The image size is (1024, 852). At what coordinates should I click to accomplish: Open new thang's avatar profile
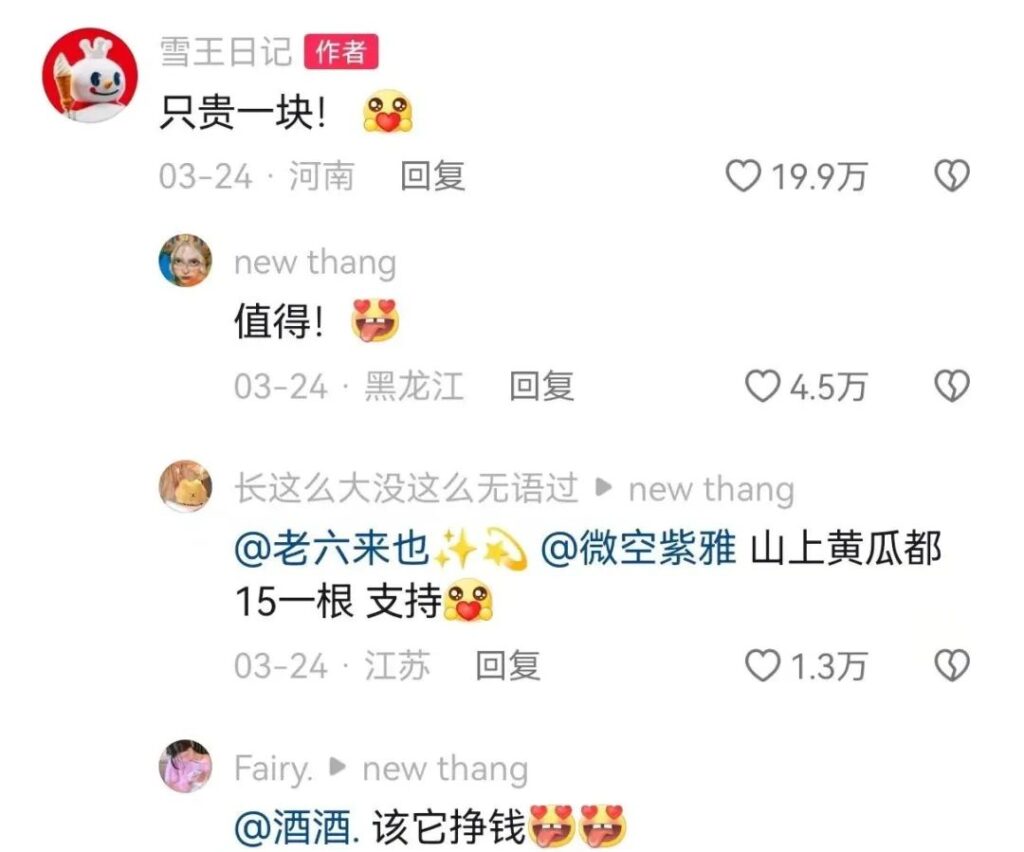[185, 260]
